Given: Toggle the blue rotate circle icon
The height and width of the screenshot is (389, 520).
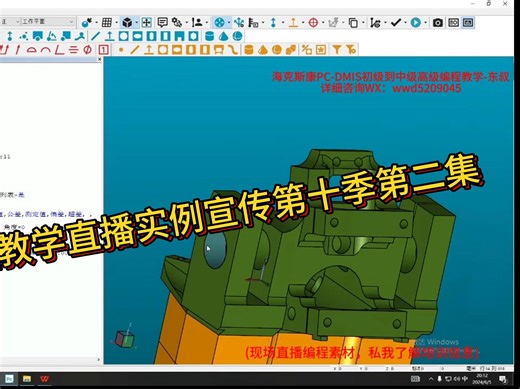Looking at the screenshot, I should click(x=219, y=23).
